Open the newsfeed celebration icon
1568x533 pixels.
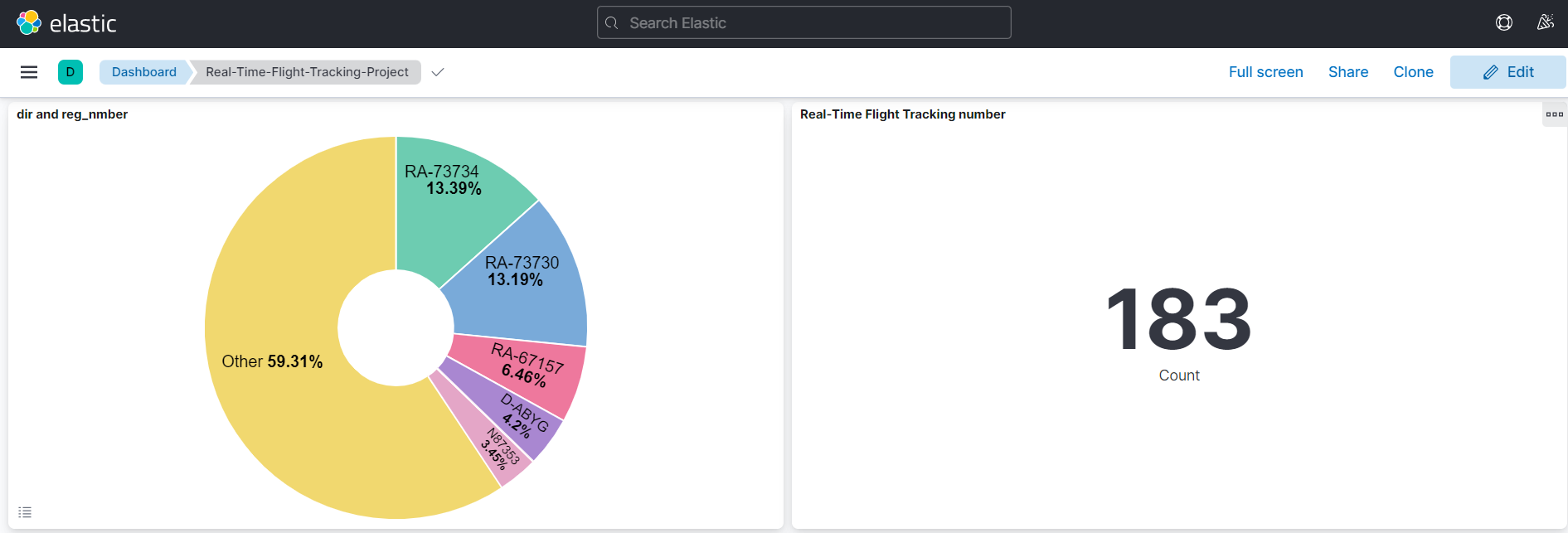(x=1545, y=22)
